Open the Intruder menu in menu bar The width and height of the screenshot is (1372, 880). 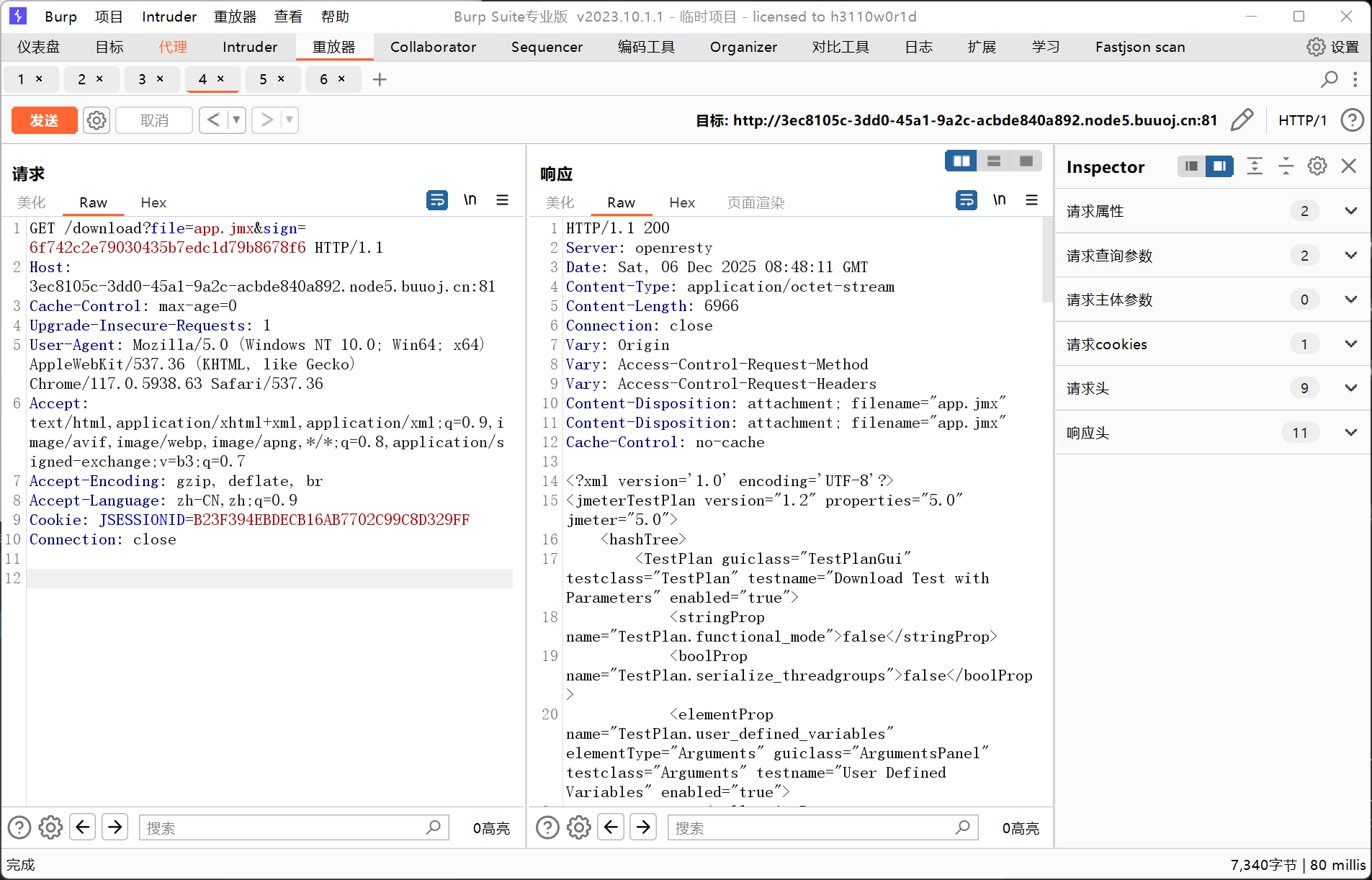pos(169,17)
